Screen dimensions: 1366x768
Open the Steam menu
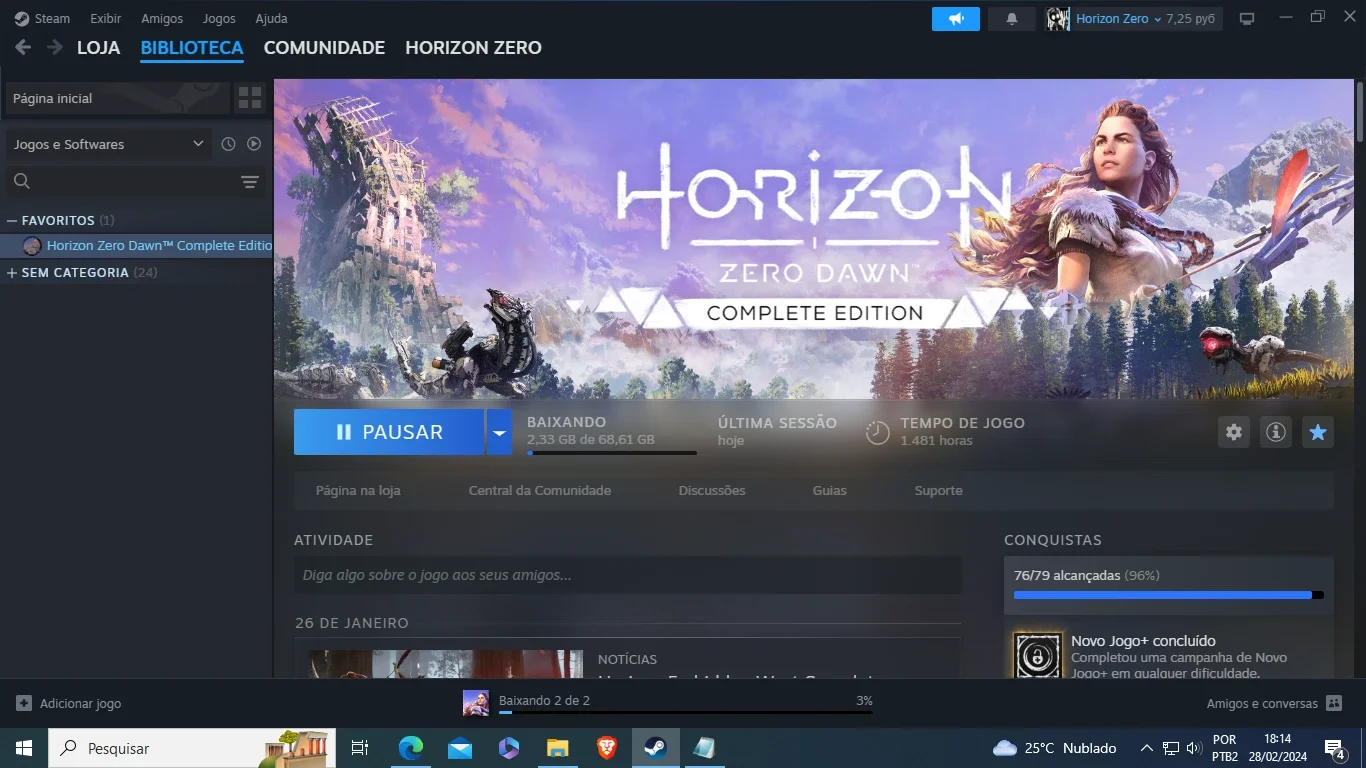pyautogui.click(x=52, y=19)
